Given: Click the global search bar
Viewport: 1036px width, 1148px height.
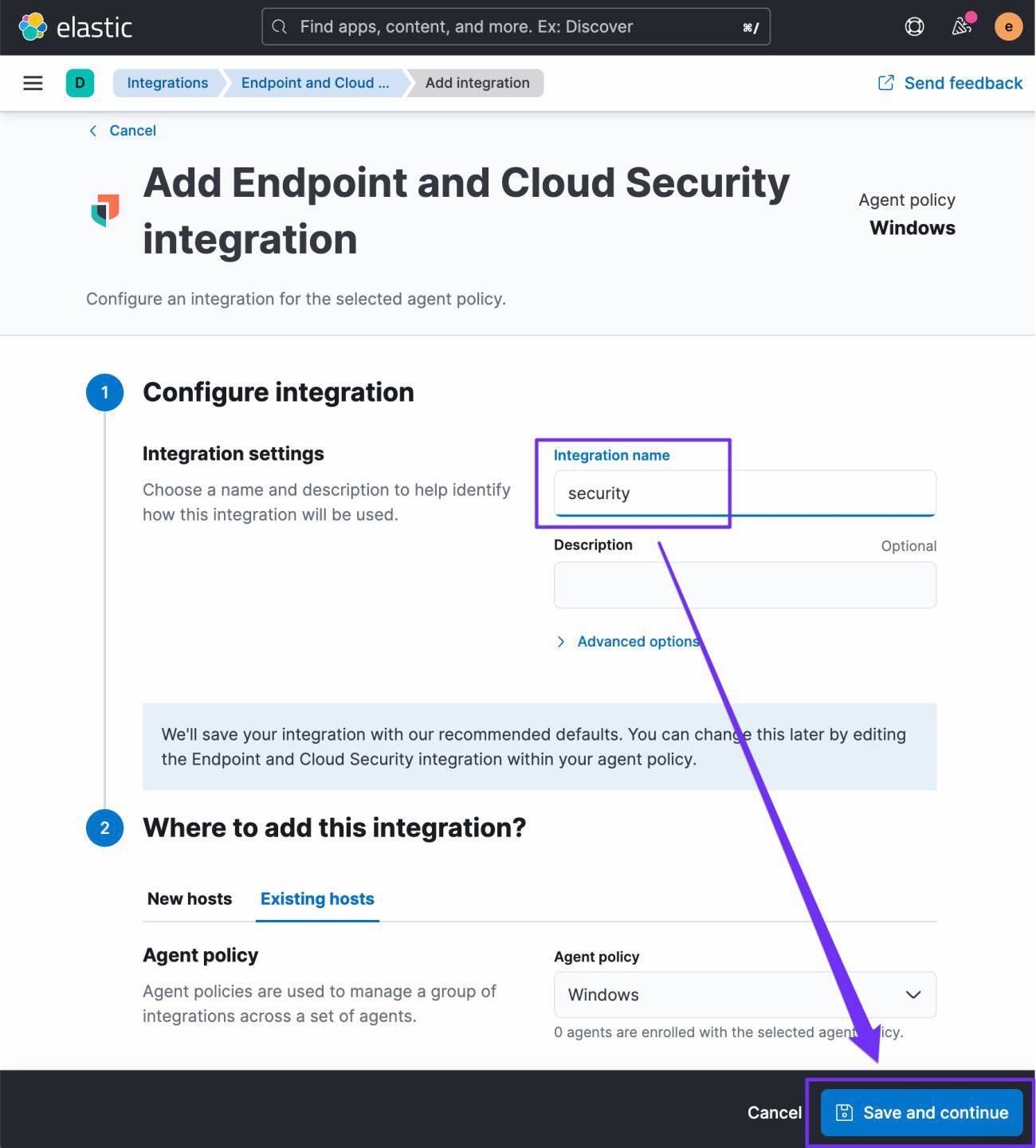Looking at the screenshot, I should point(516,27).
